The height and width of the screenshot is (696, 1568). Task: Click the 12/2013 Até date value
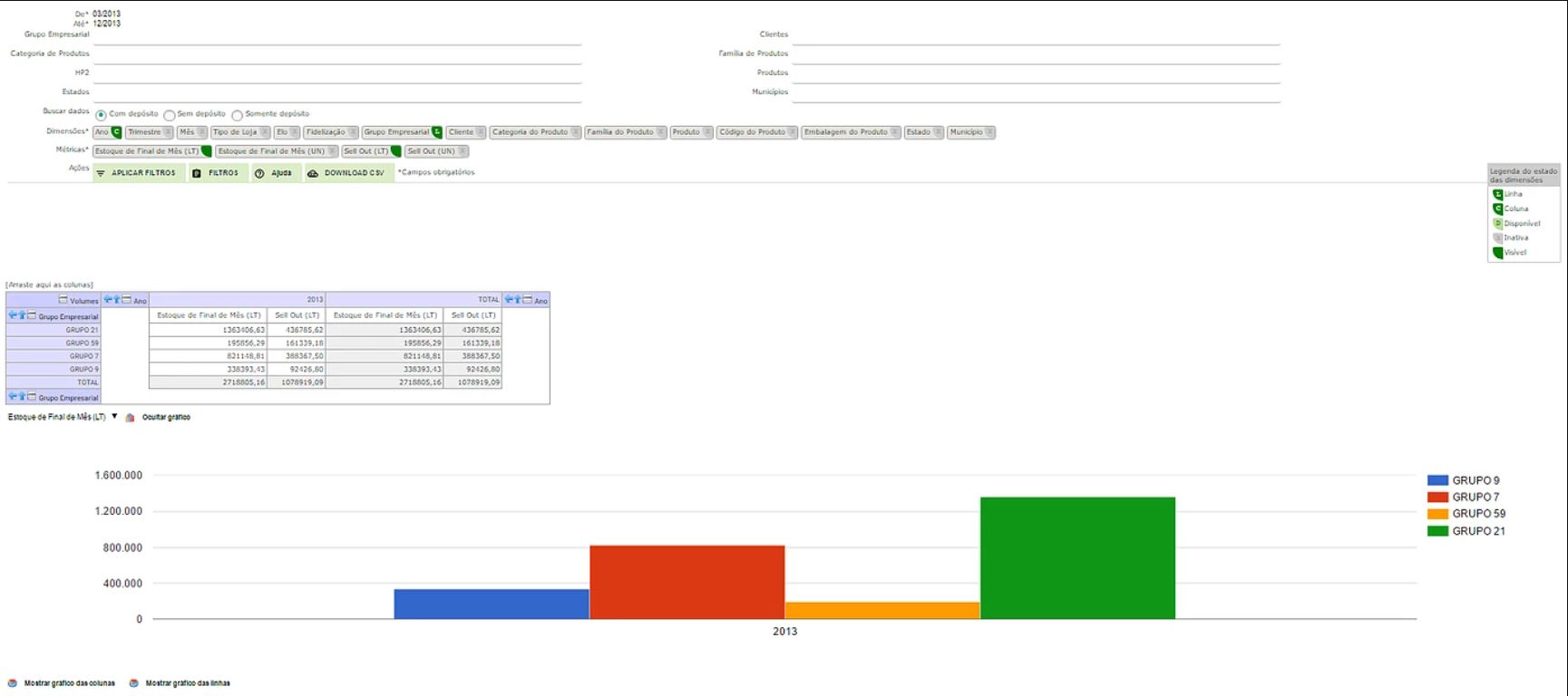click(106, 24)
